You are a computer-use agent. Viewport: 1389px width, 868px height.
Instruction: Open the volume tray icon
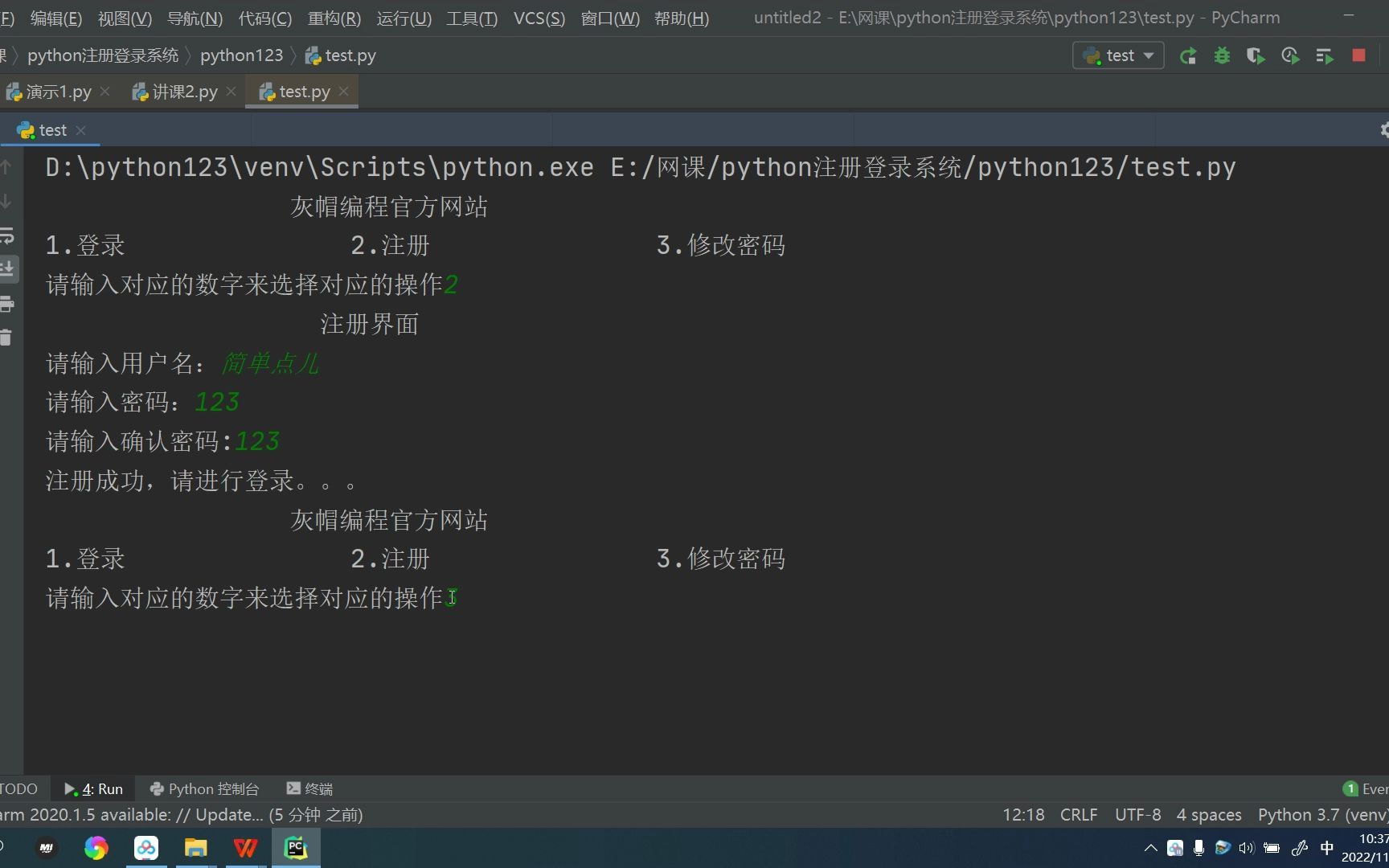(1247, 848)
